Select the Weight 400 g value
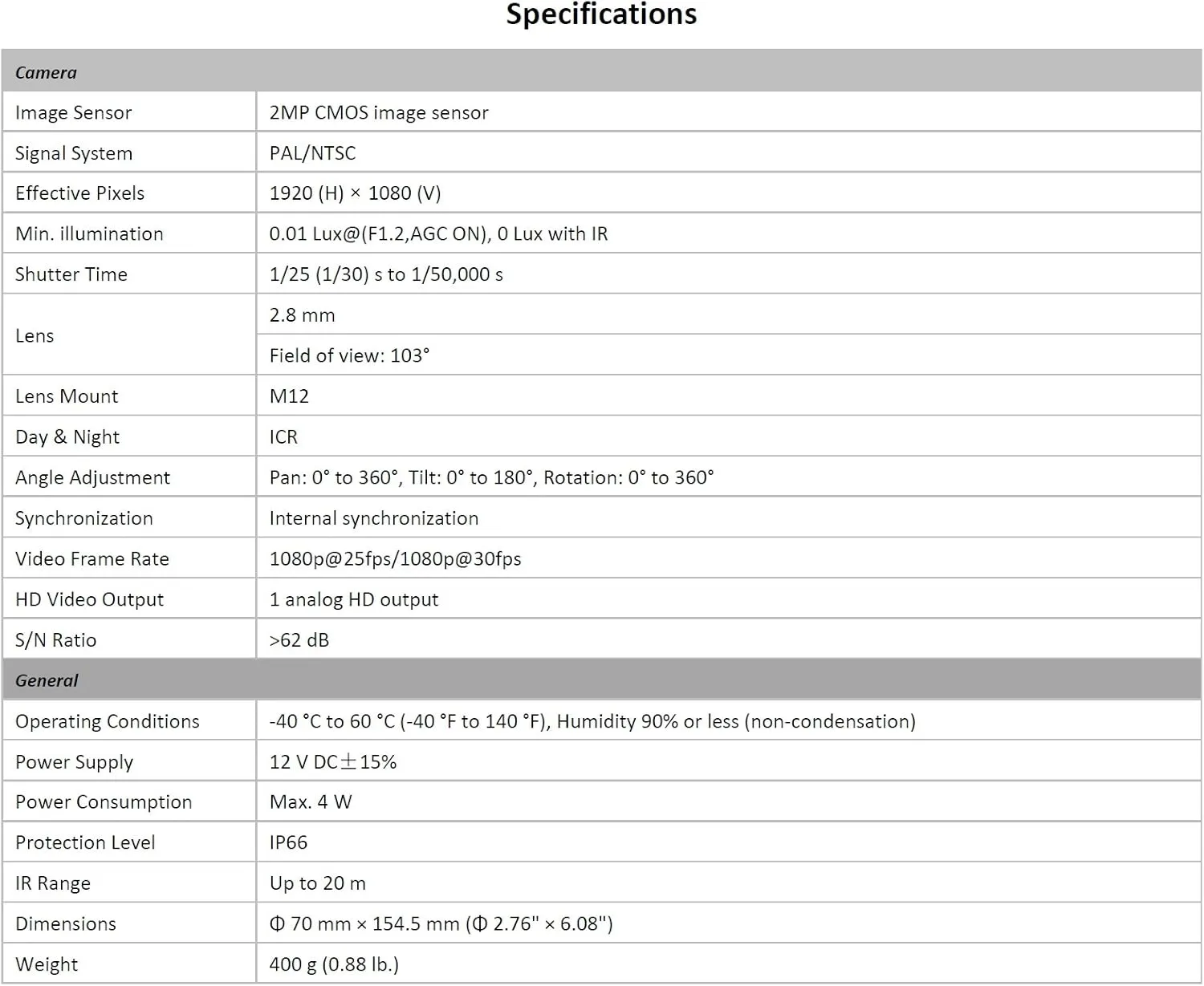The width and height of the screenshot is (1204, 986). (x=334, y=964)
